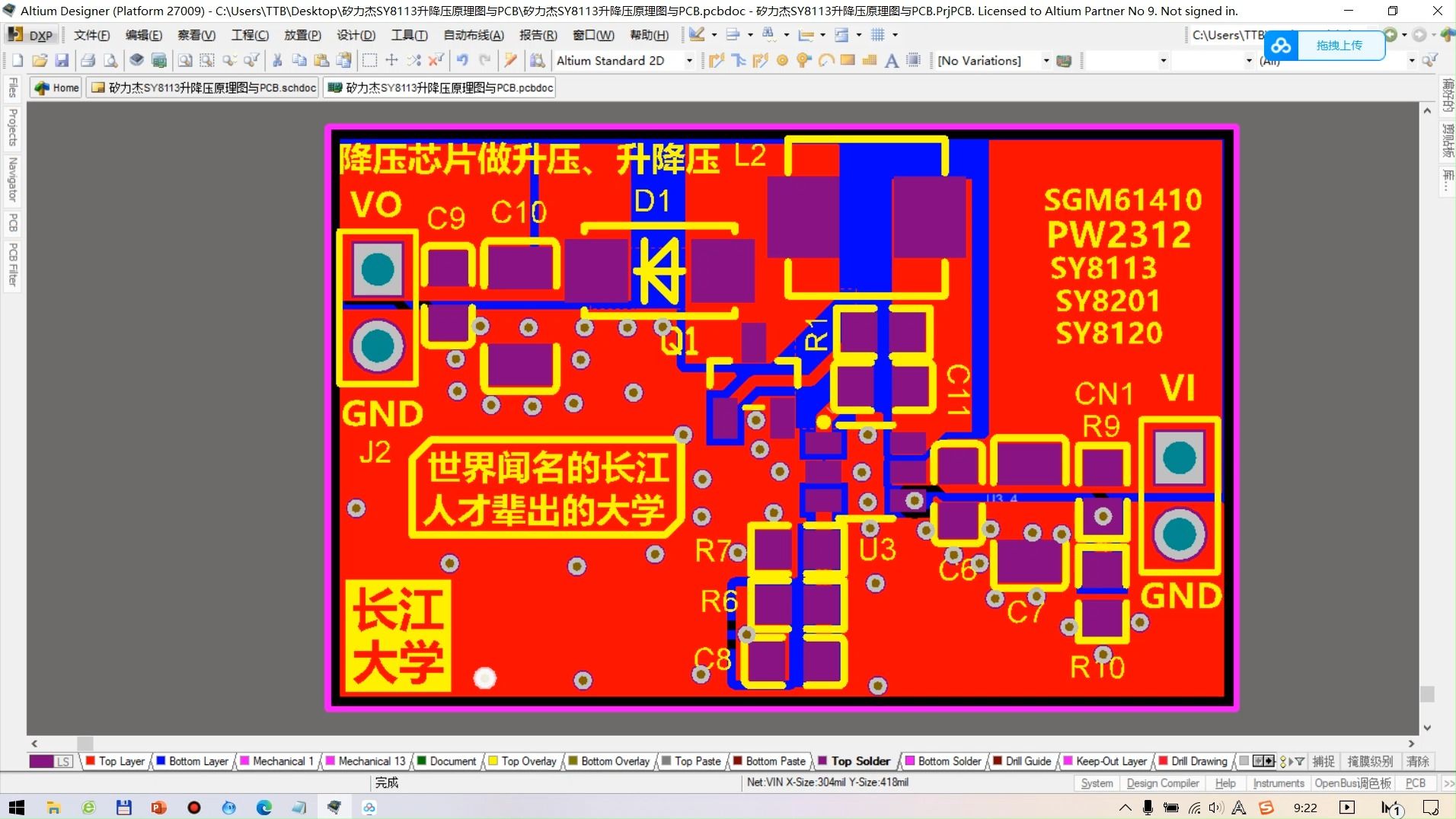Select the Keep-Out Layer tab
The height and width of the screenshot is (819, 1456).
point(1106,761)
